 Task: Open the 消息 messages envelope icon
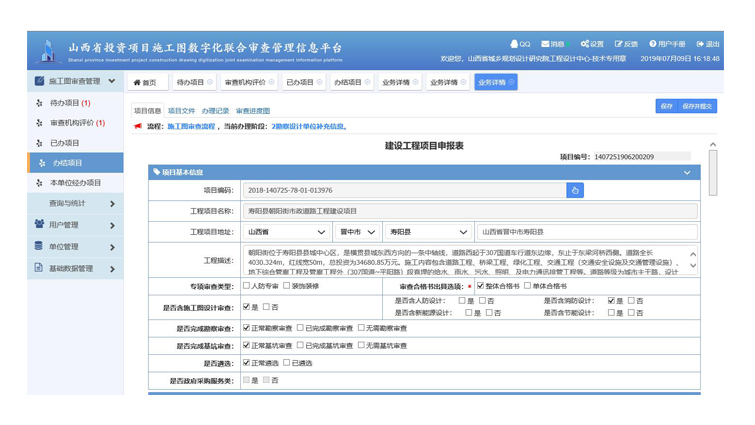point(546,44)
